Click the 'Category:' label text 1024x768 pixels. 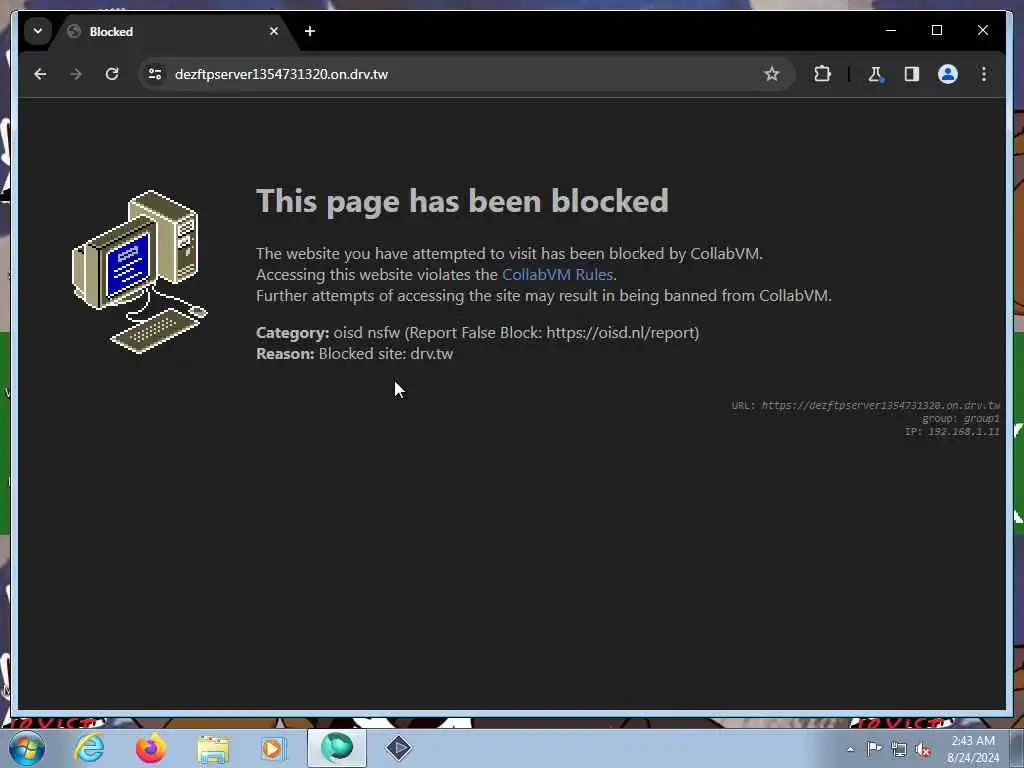pos(293,333)
